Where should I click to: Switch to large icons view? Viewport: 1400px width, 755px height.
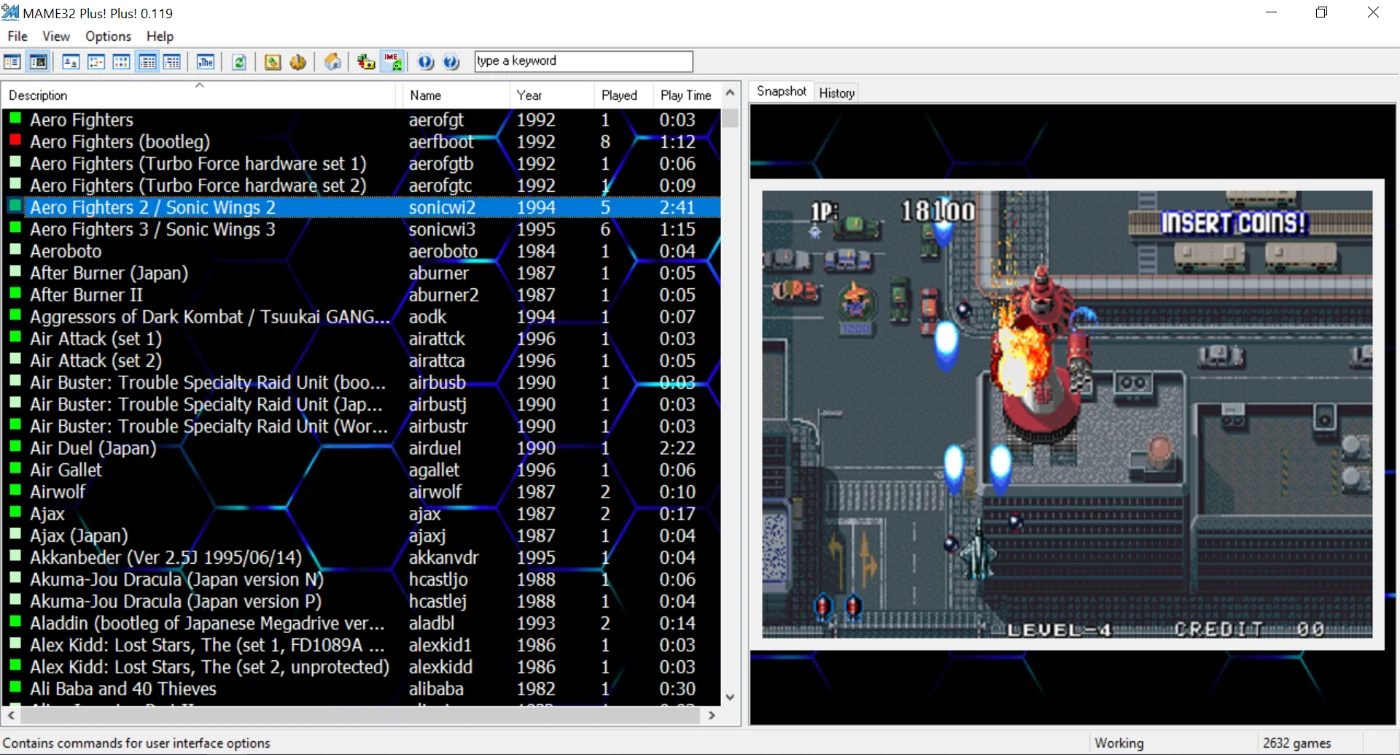[71, 62]
